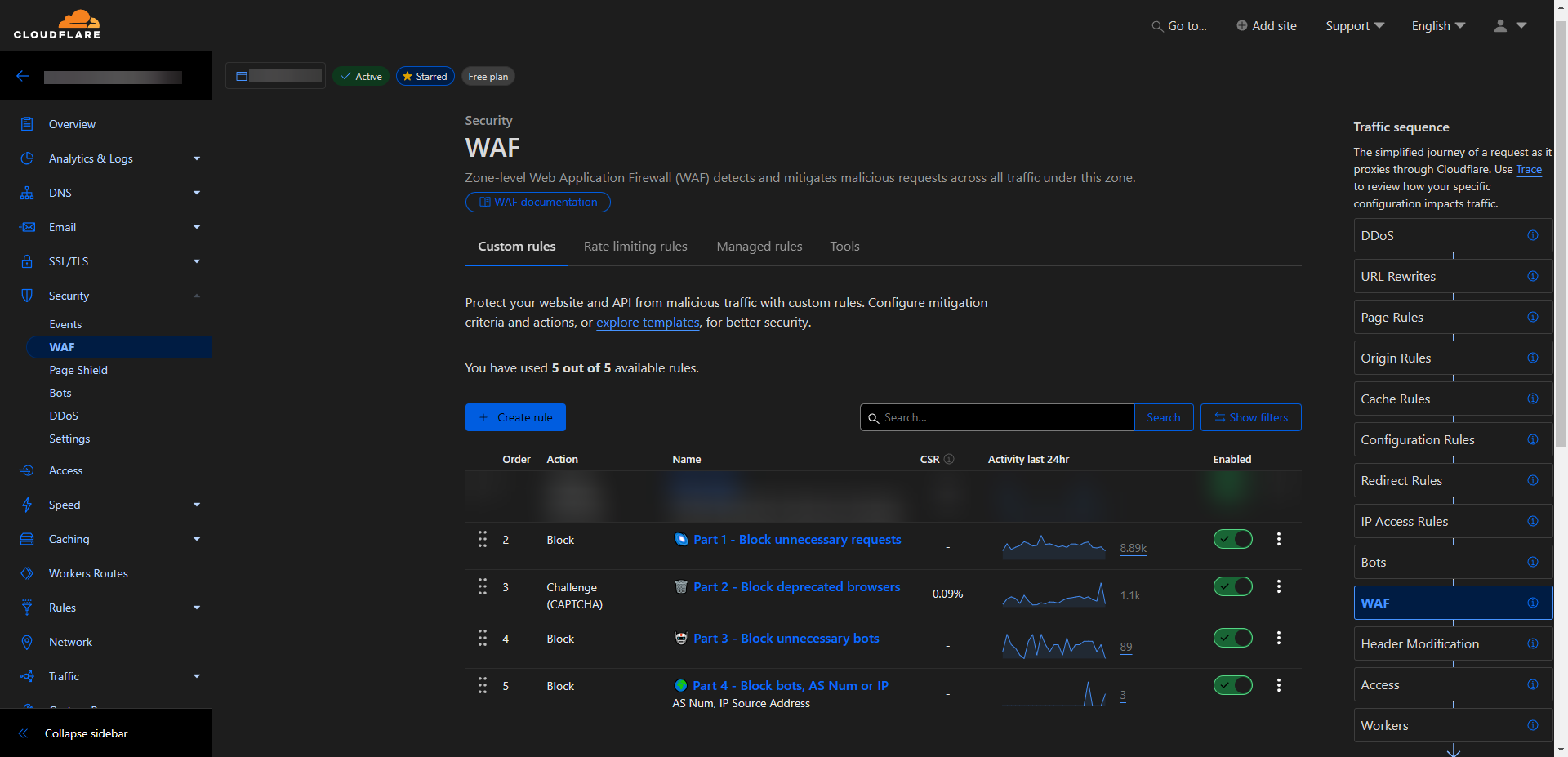
Task: Expand Analytics & Logs submenu
Action: (x=197, y=158)
